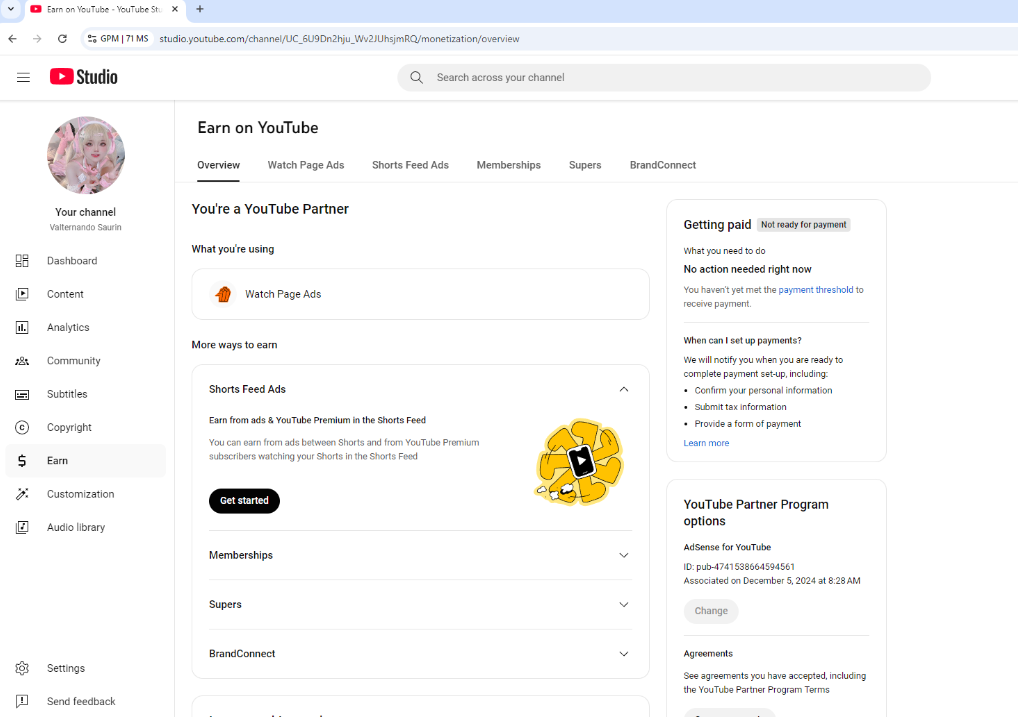Click the Dashboard sidebar icon
The image size is (1018, 717).
pos(22,260)
